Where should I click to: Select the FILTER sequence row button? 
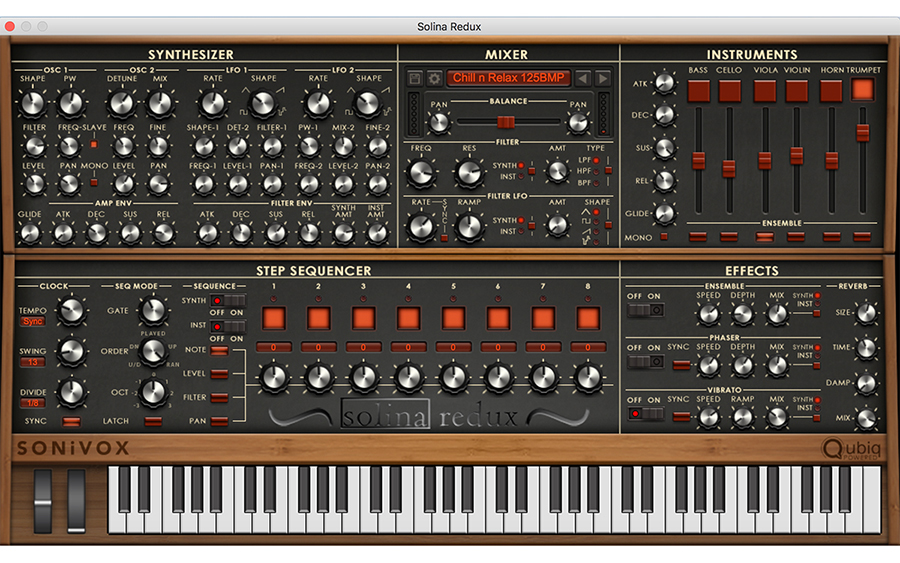219,397
